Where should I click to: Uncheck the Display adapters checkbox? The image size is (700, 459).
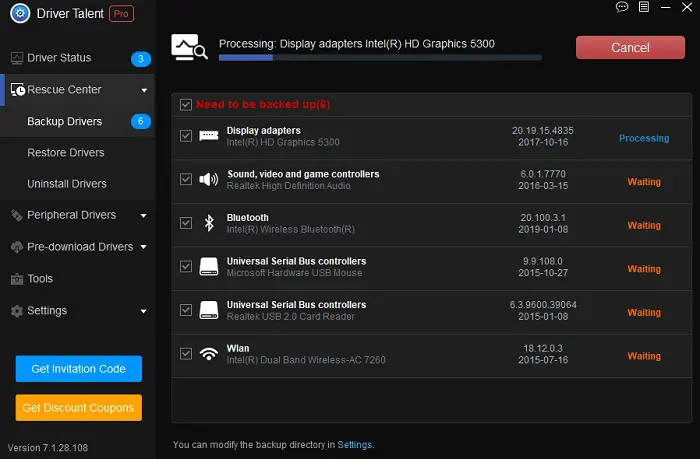pos(186,136)
